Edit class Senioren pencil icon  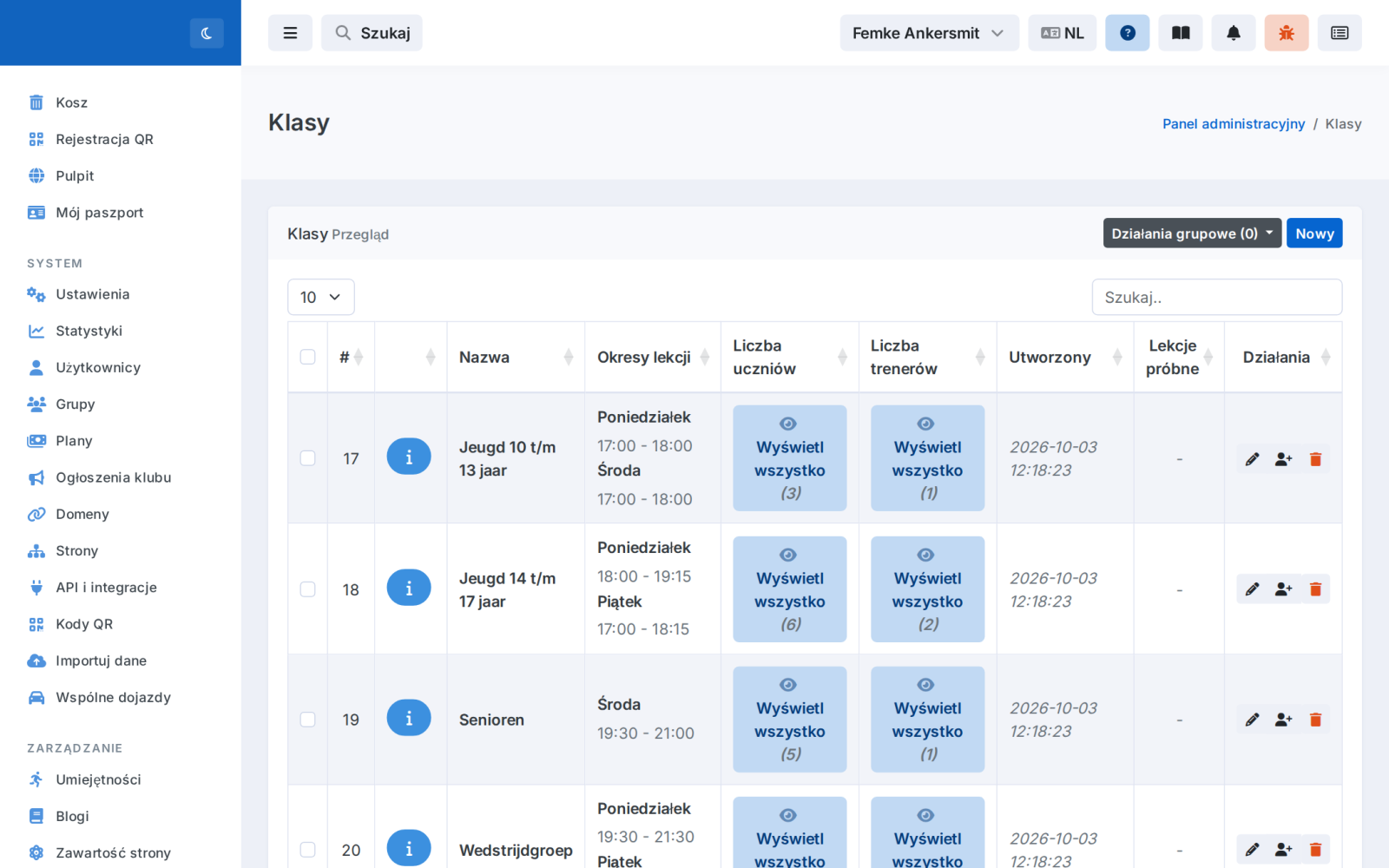tap(1252, 720)
